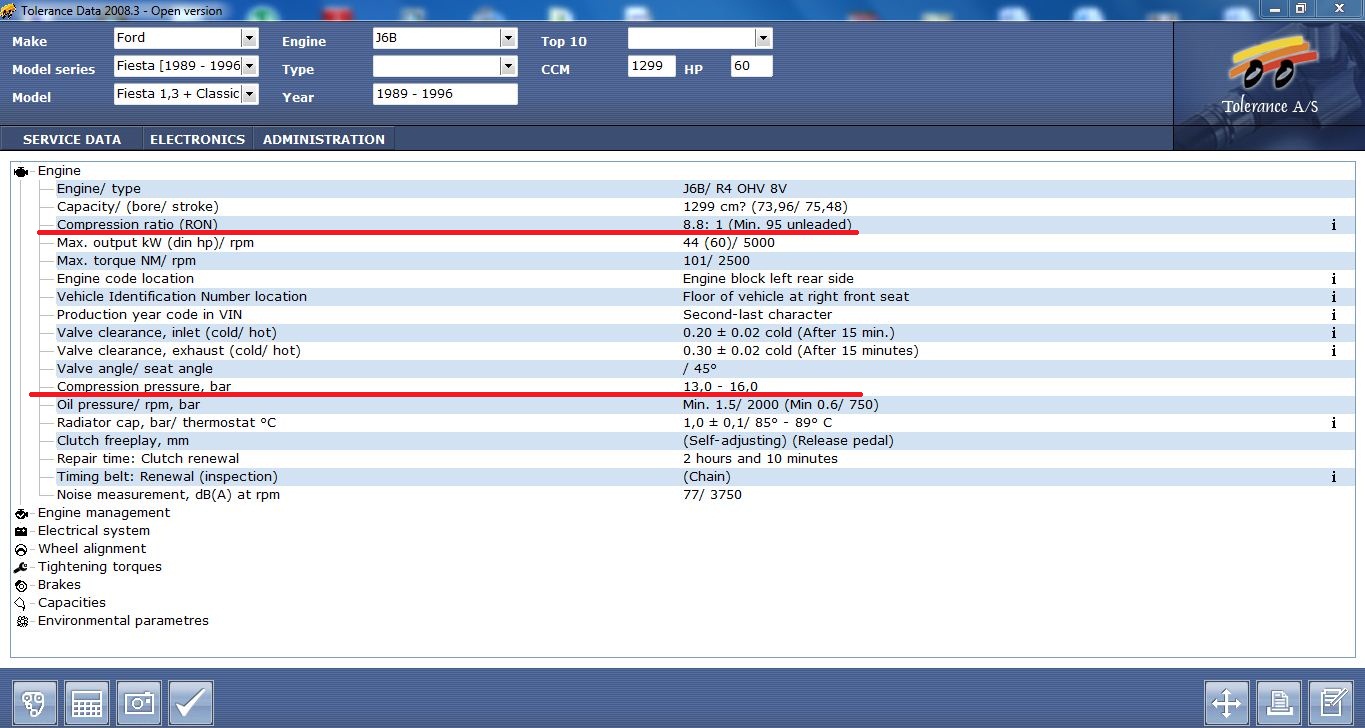Screen dimensions: 1365x728
Task: Expand the Engine management section
Action: point(104,513)
